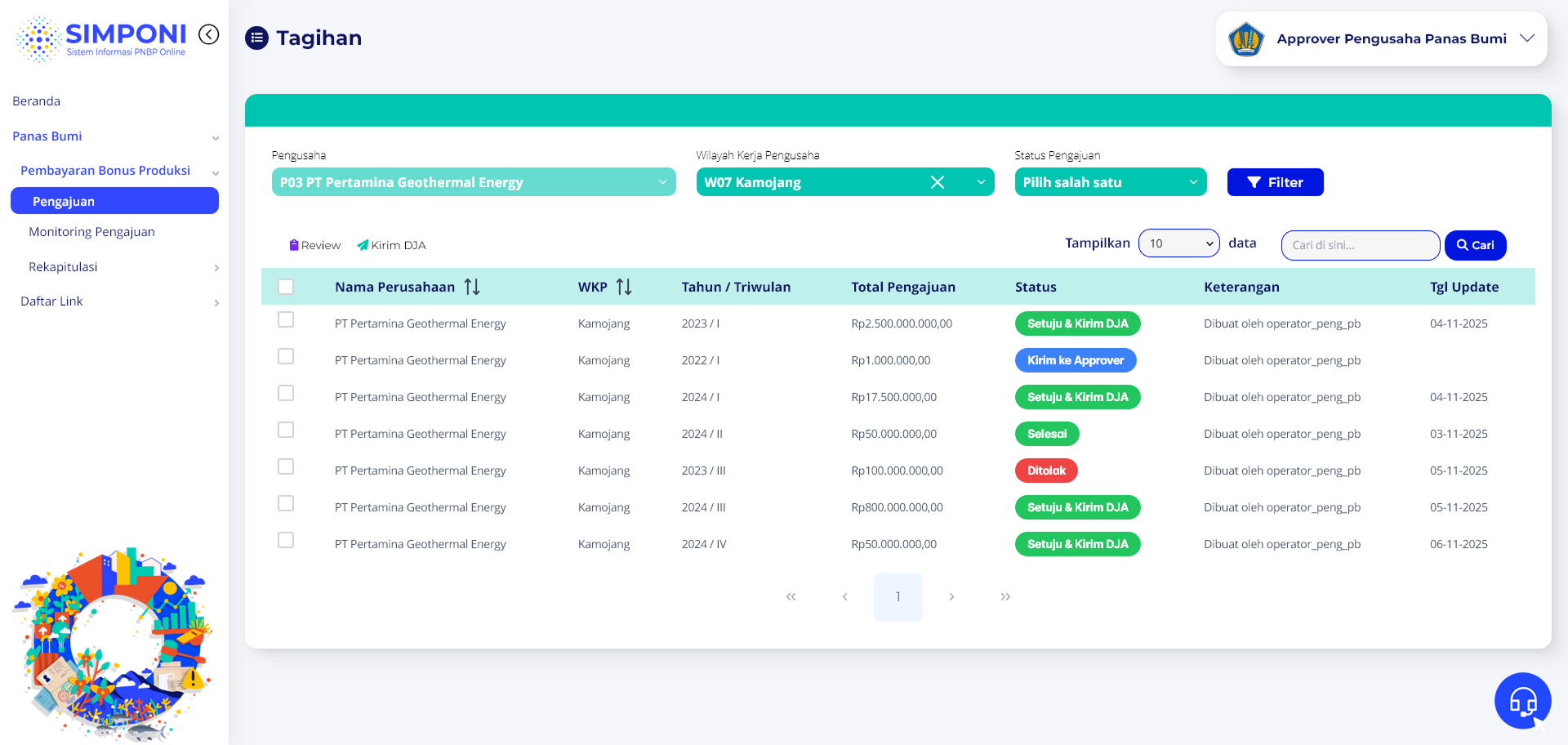The image size is (1568, 745).
Task: Click the Keterangan column header
Action: tap(1241, 287)
